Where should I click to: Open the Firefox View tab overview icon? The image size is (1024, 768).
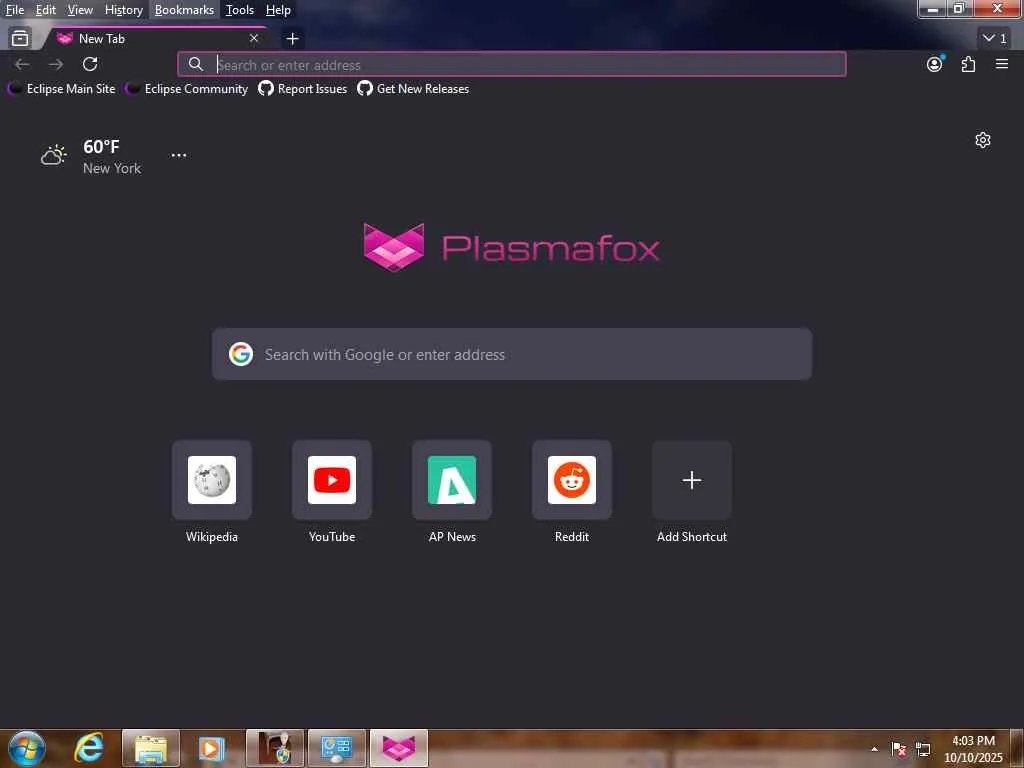[x=20, y=39]
